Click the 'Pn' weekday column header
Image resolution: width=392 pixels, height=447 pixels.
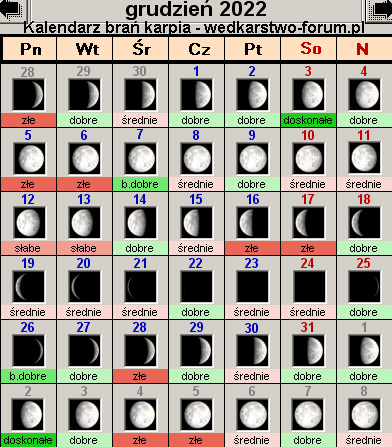point(30,49)
